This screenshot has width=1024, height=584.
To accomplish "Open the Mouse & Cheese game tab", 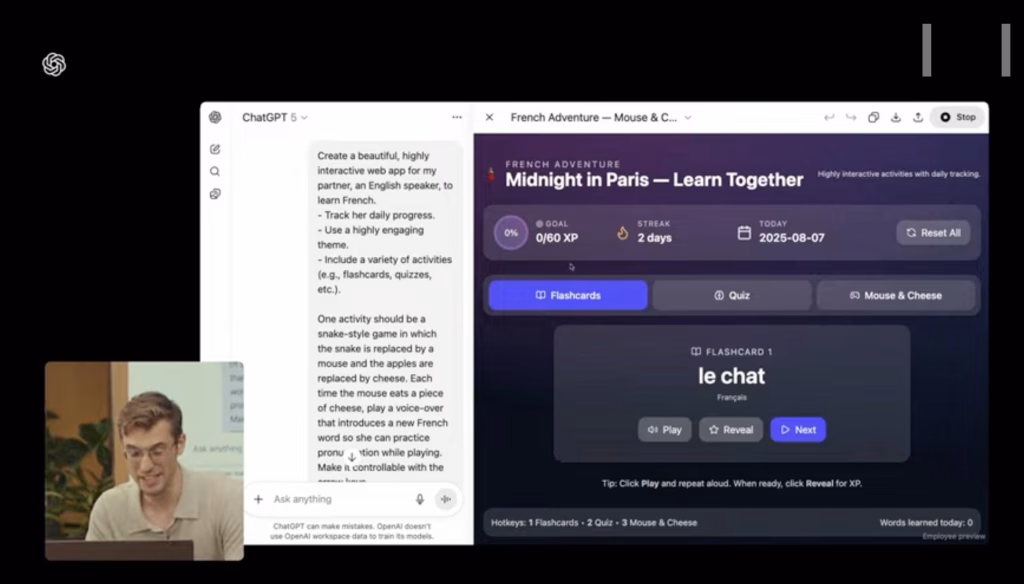I will click(896, 295).
